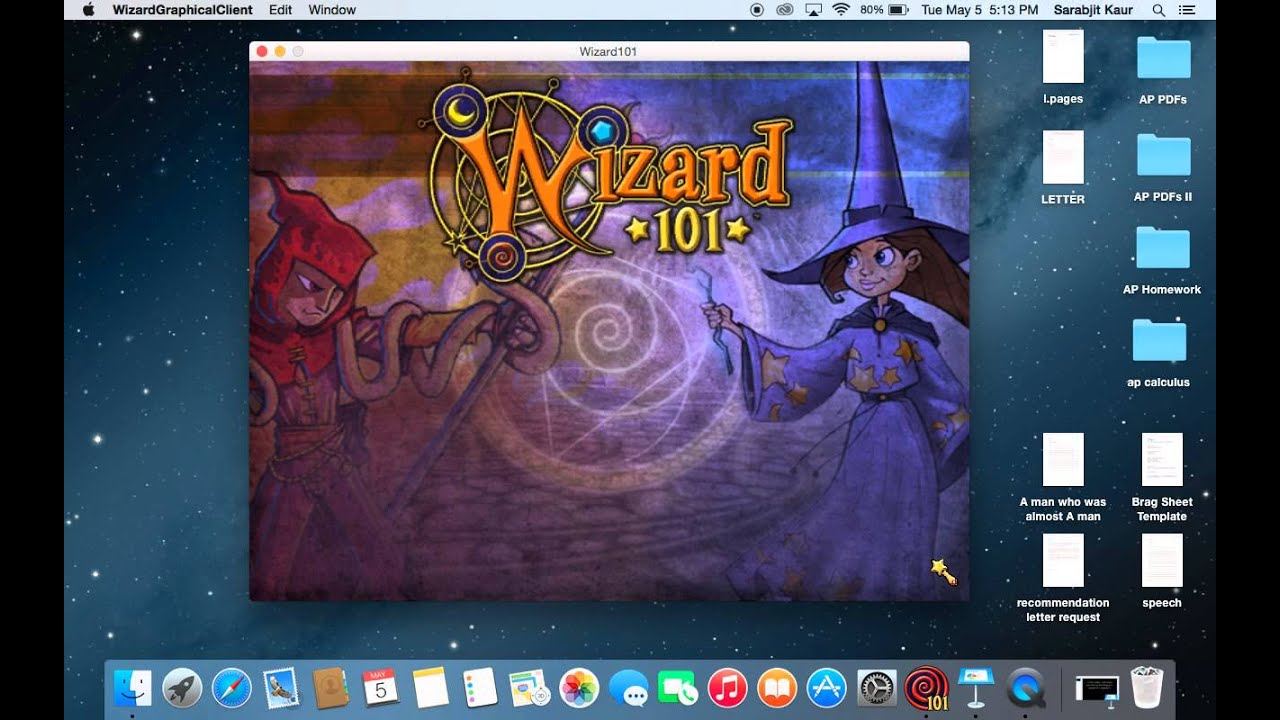The height and width of the screenshot is (720, 1280).
Task: Open Notes app in the dock
Action: (430, 688)
